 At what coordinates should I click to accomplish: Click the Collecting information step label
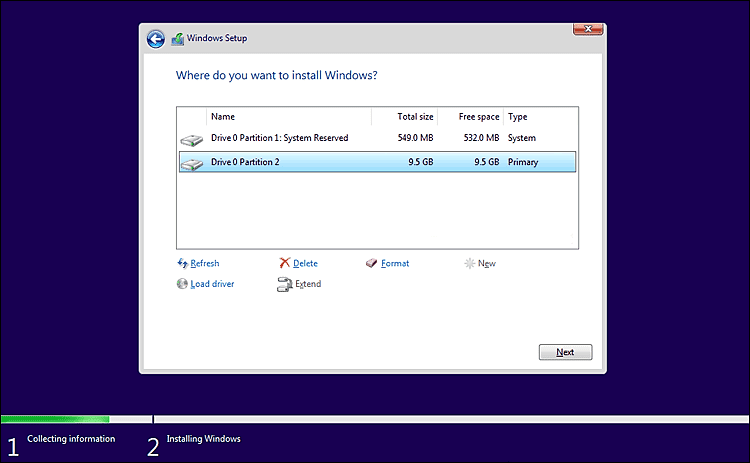[x=71, y=439]
